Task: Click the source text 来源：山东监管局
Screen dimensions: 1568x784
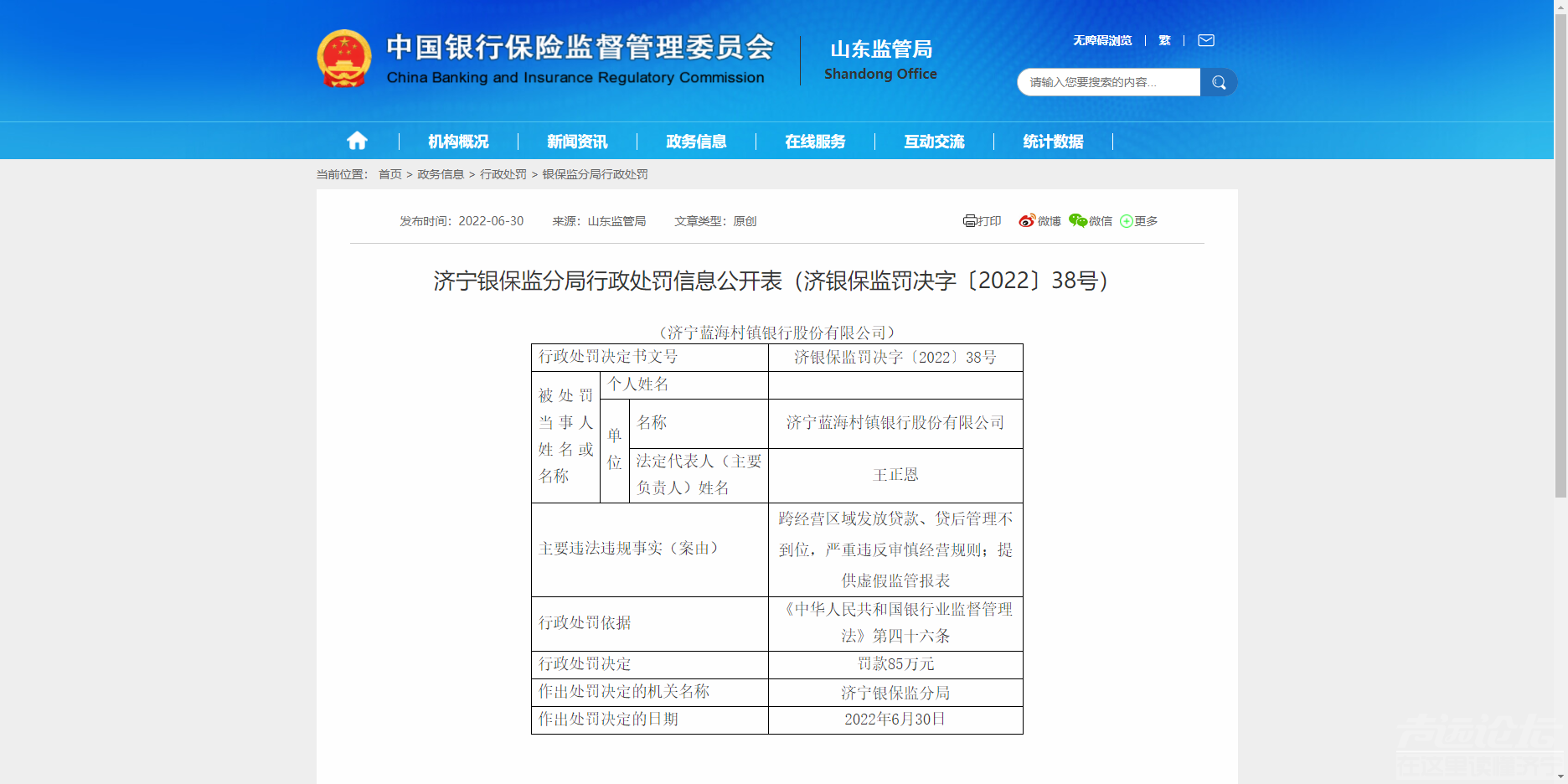Action: pos(599,221)
